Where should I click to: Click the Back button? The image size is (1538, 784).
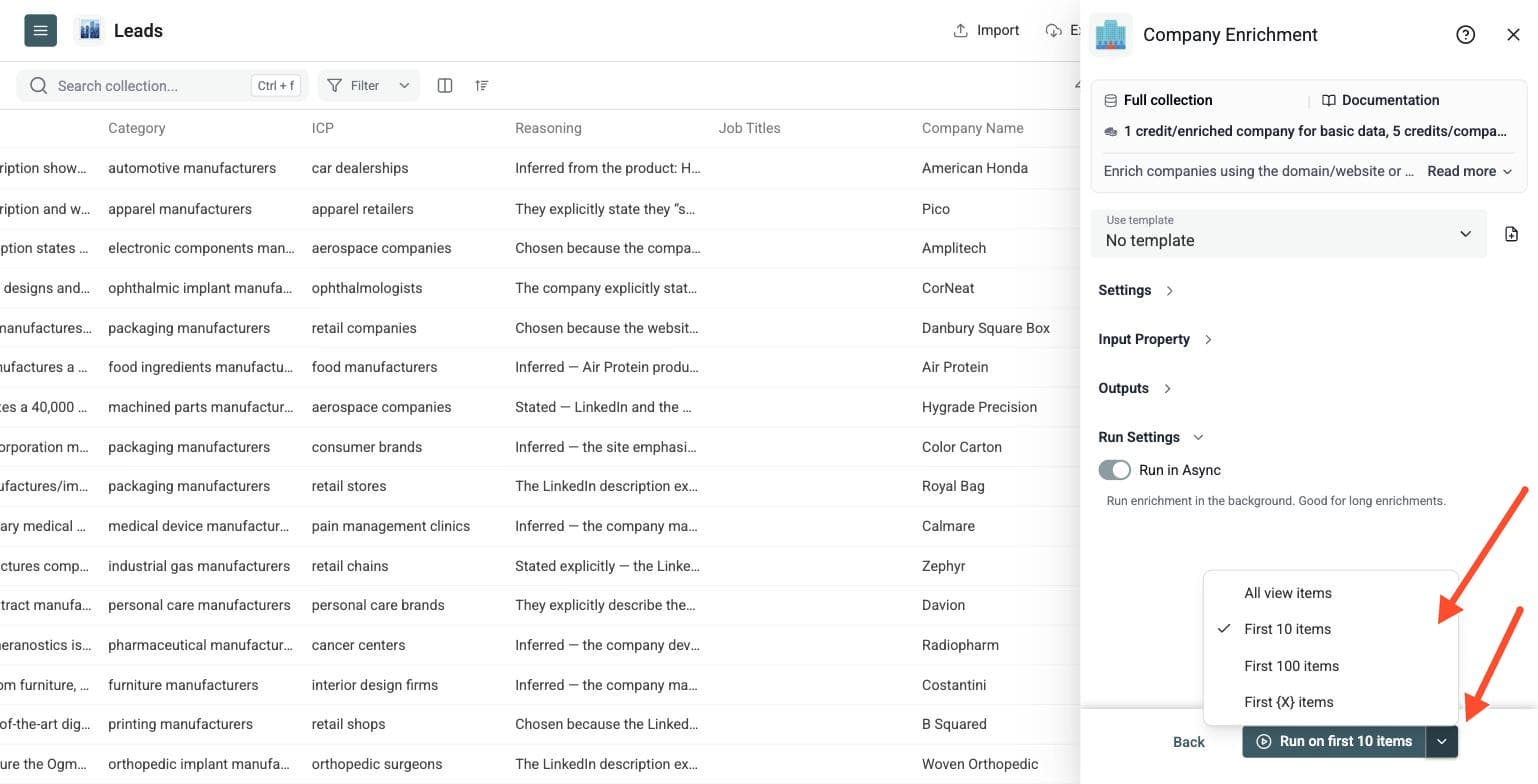1188,742
